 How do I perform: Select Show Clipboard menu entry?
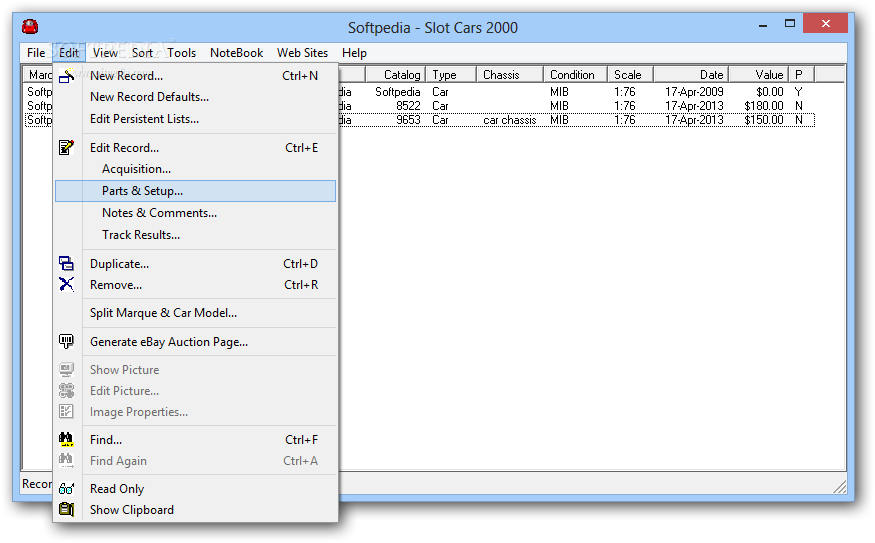click(195, 510)
